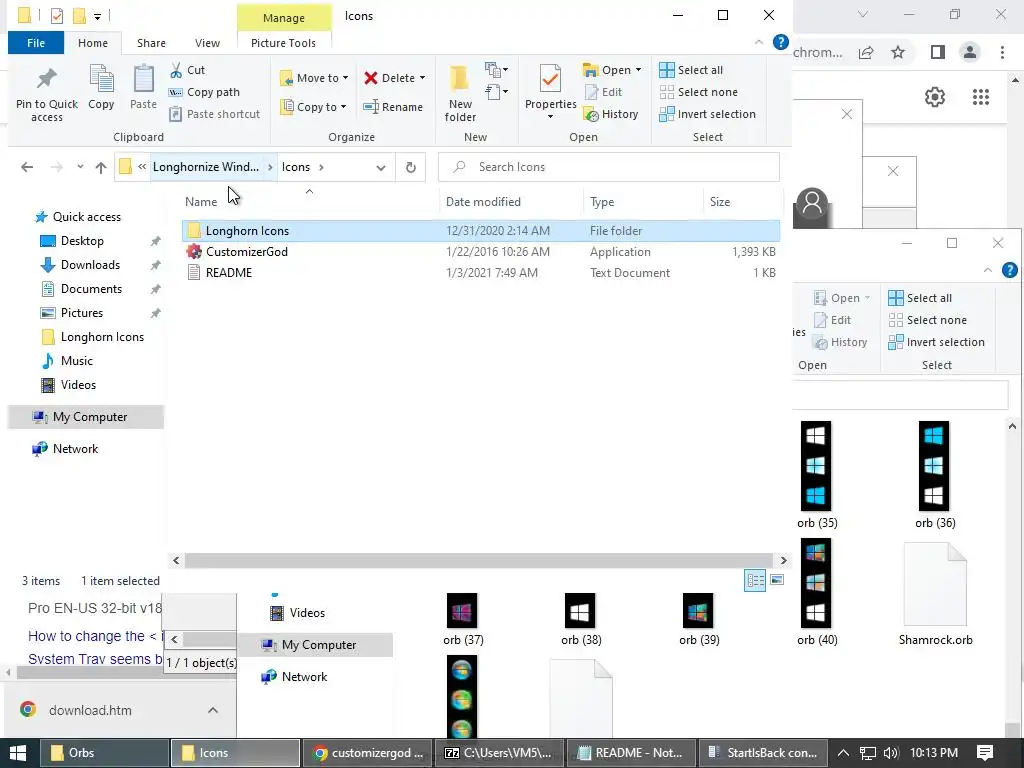Switch to the Share ribbon tab
Image resolution: width=1024 pixels, height=768 pixels.
tap(151, 43)
